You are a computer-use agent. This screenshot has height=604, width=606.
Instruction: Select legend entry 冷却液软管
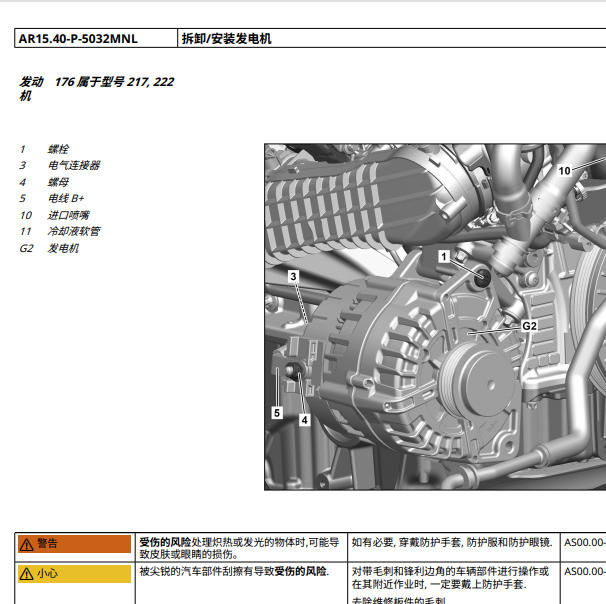pos(74,231)
